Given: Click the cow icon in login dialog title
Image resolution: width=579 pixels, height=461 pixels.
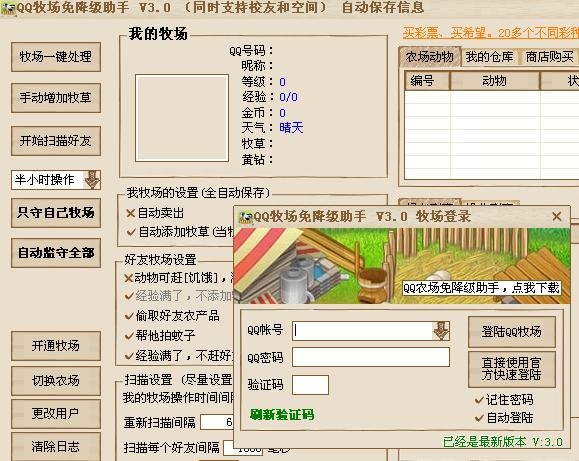Looking at the screenshot, I should click(x=246, y=217).
